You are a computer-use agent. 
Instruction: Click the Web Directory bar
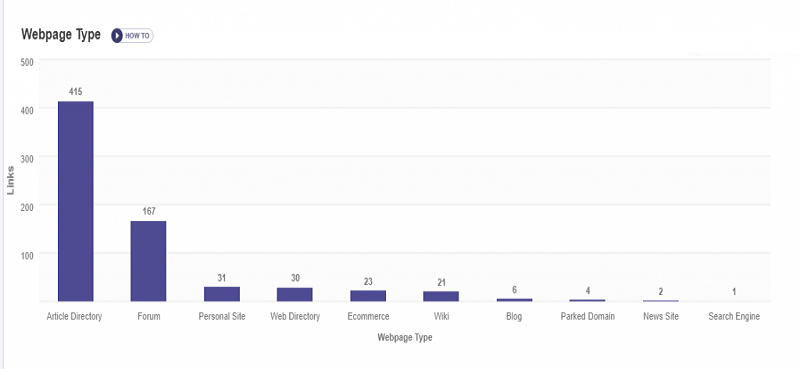coord(295,294)
